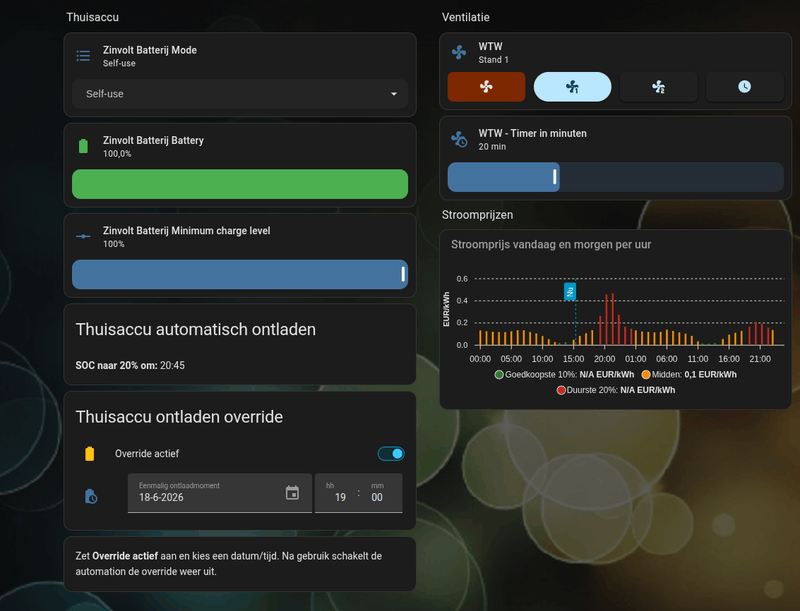800x611 pixels.
Task: Adjust the WTW Timer in minuten slider
Action: click(x=615, y=177)
